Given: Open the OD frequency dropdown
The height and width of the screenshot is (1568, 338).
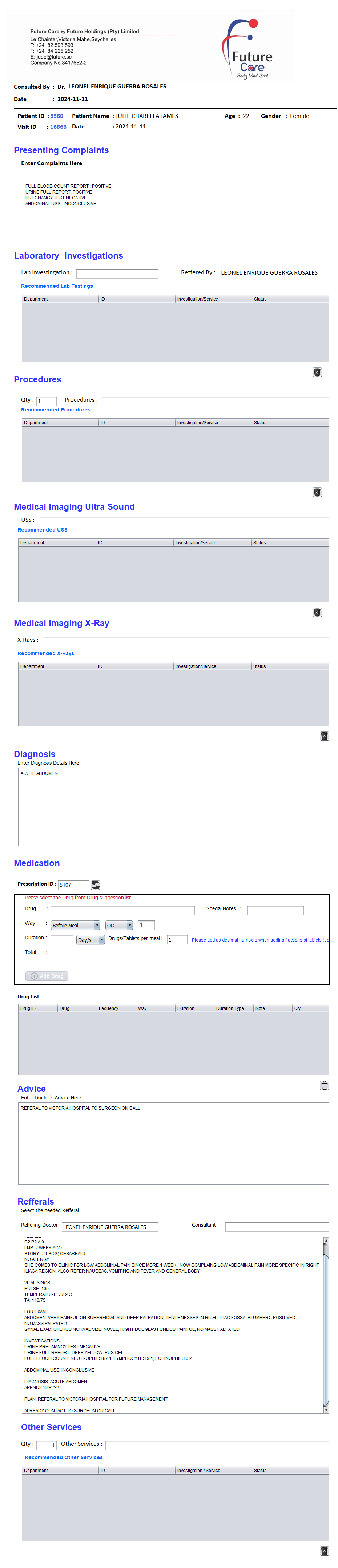Looking at the screenshot, I should [119, 925].
